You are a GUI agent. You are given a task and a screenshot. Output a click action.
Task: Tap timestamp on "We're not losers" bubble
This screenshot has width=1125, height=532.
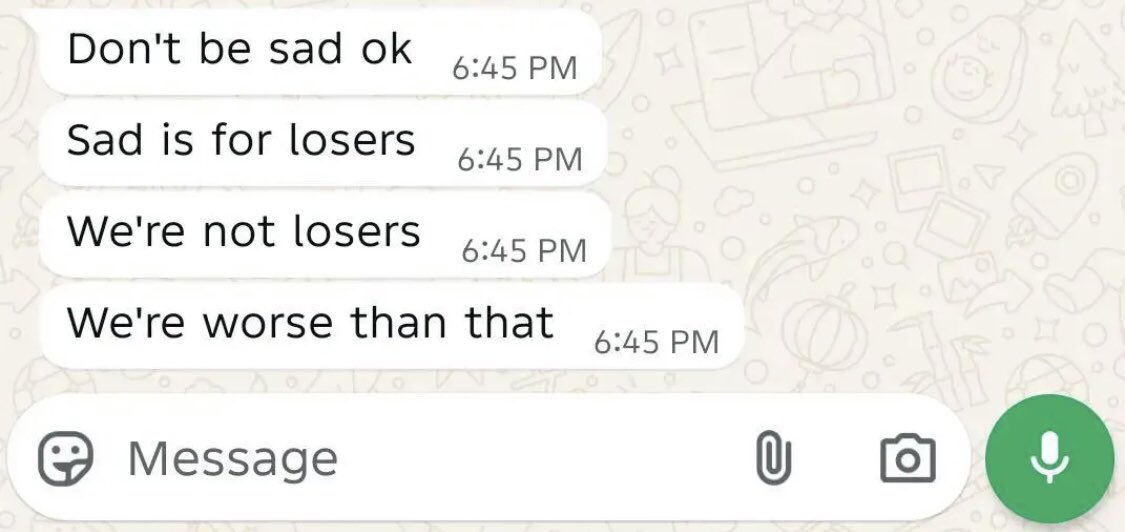(524, 251)
